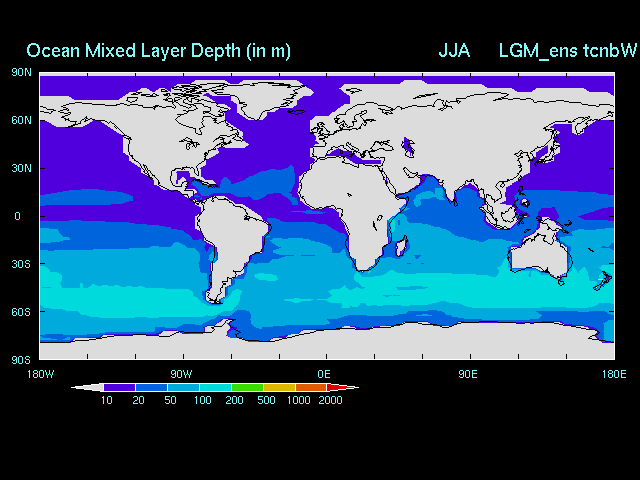Image resolution: width=640 pixels, height=480 pixels.
Task: Click the orange 1000–2000 m legend swatch
Action: tap(311, 387)
